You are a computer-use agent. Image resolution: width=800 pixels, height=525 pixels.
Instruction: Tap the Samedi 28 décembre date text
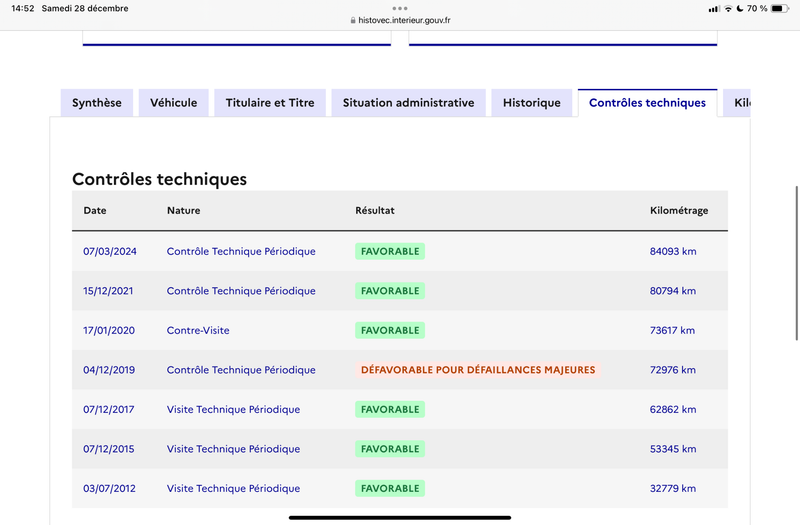(x=85, y=8)
